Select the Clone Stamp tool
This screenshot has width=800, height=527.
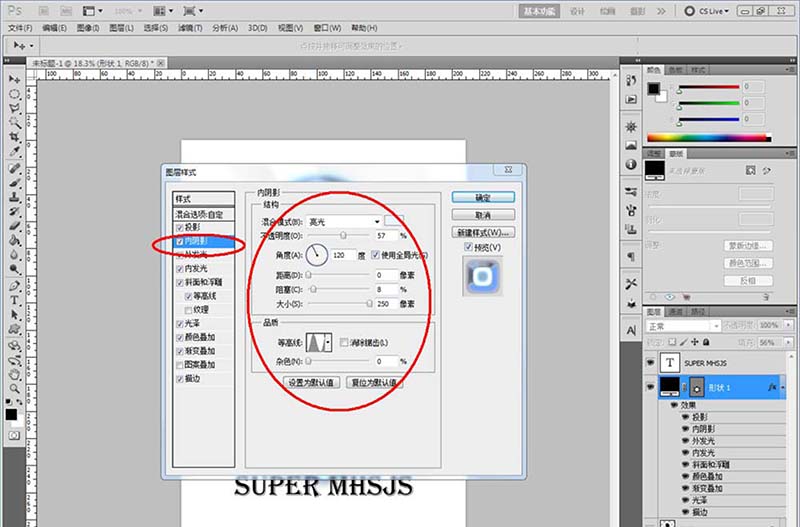[14, 197]
